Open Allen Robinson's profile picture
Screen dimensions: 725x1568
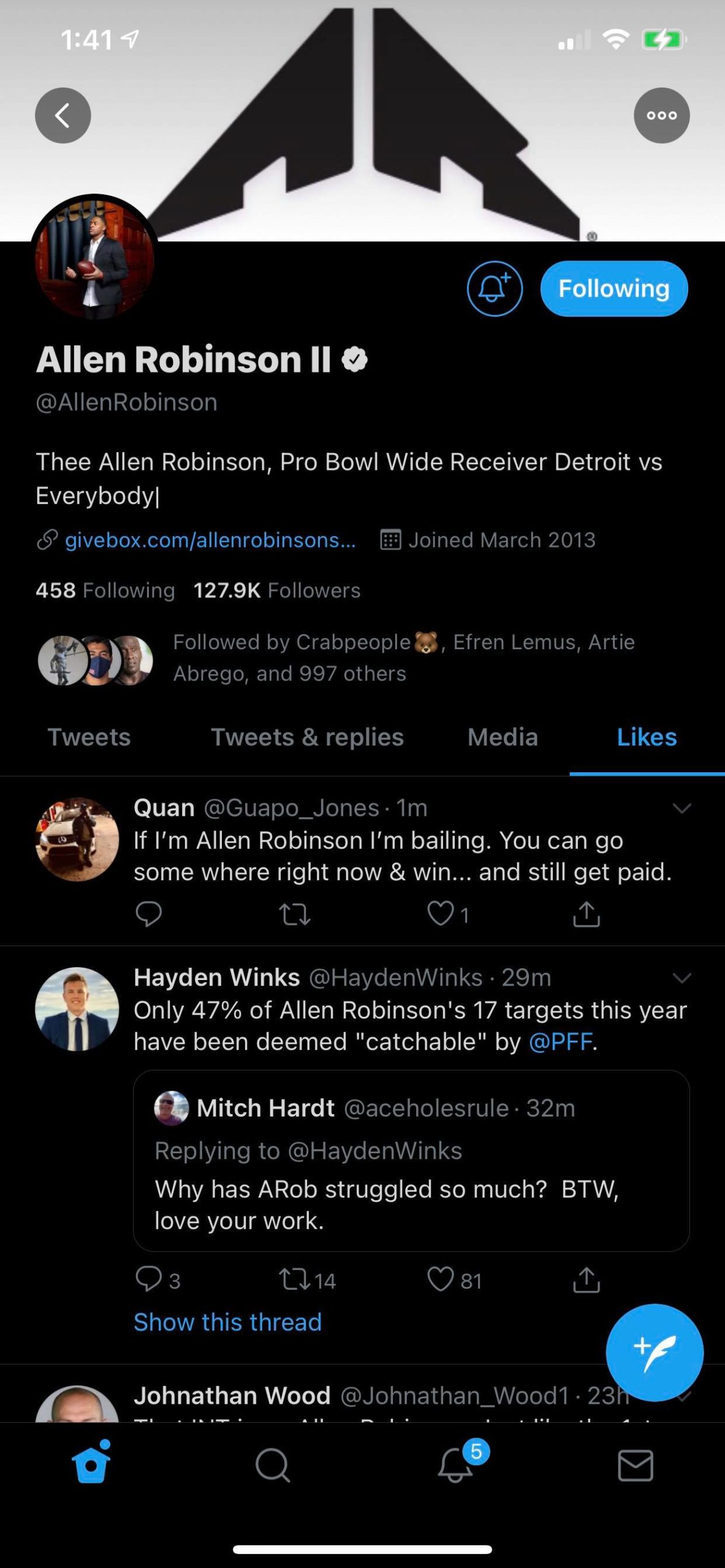95,259
